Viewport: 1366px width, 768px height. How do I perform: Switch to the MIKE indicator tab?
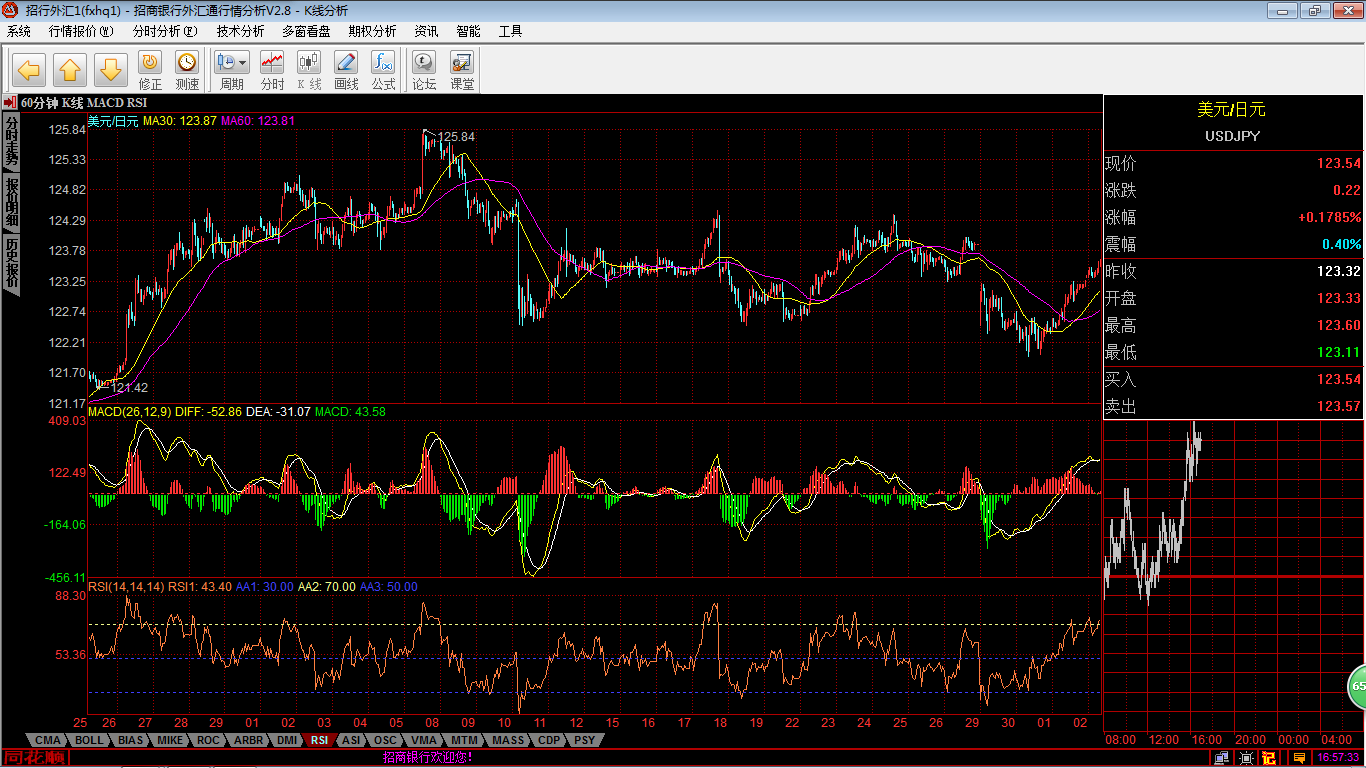[170, 740]
